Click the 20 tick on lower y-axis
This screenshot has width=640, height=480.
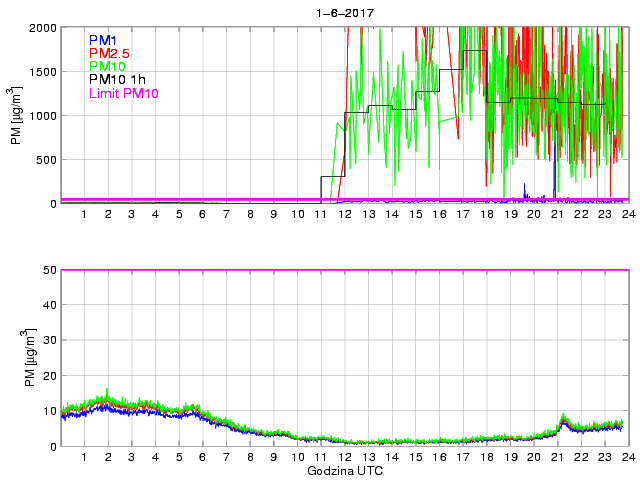pos(47,376)
